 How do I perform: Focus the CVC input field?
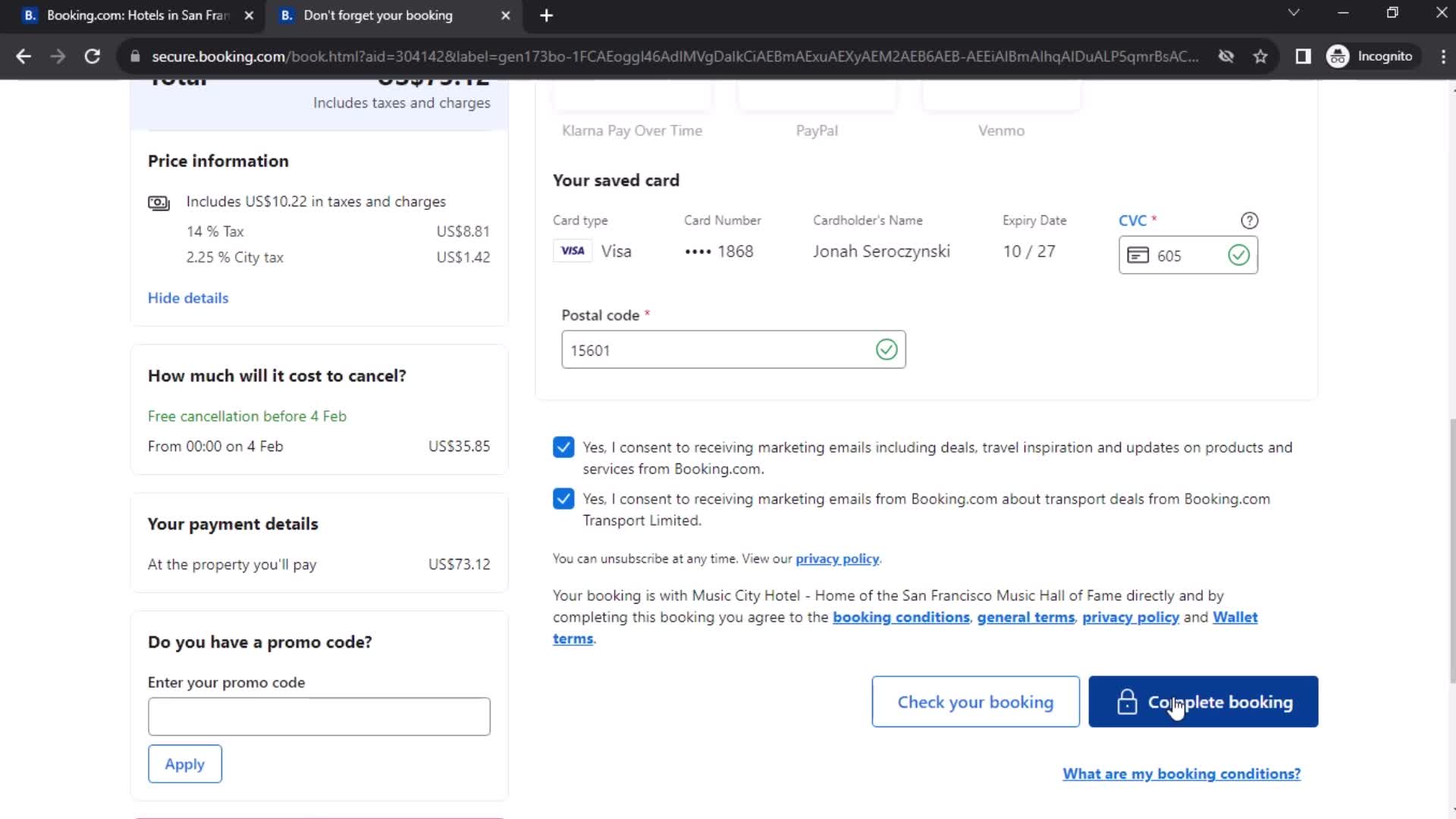click(x=1188, y=255)
